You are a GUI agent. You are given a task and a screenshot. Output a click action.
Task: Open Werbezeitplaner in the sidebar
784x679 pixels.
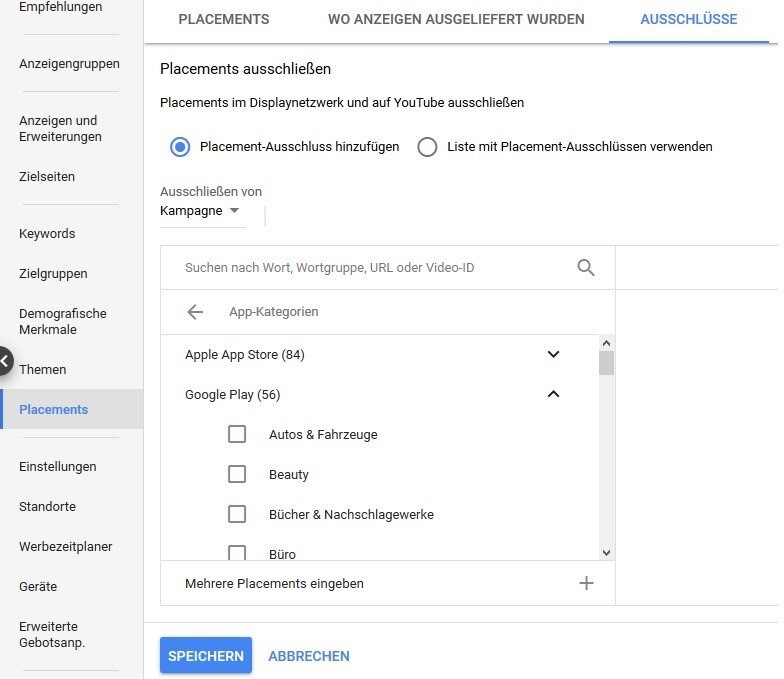[66, 547]
